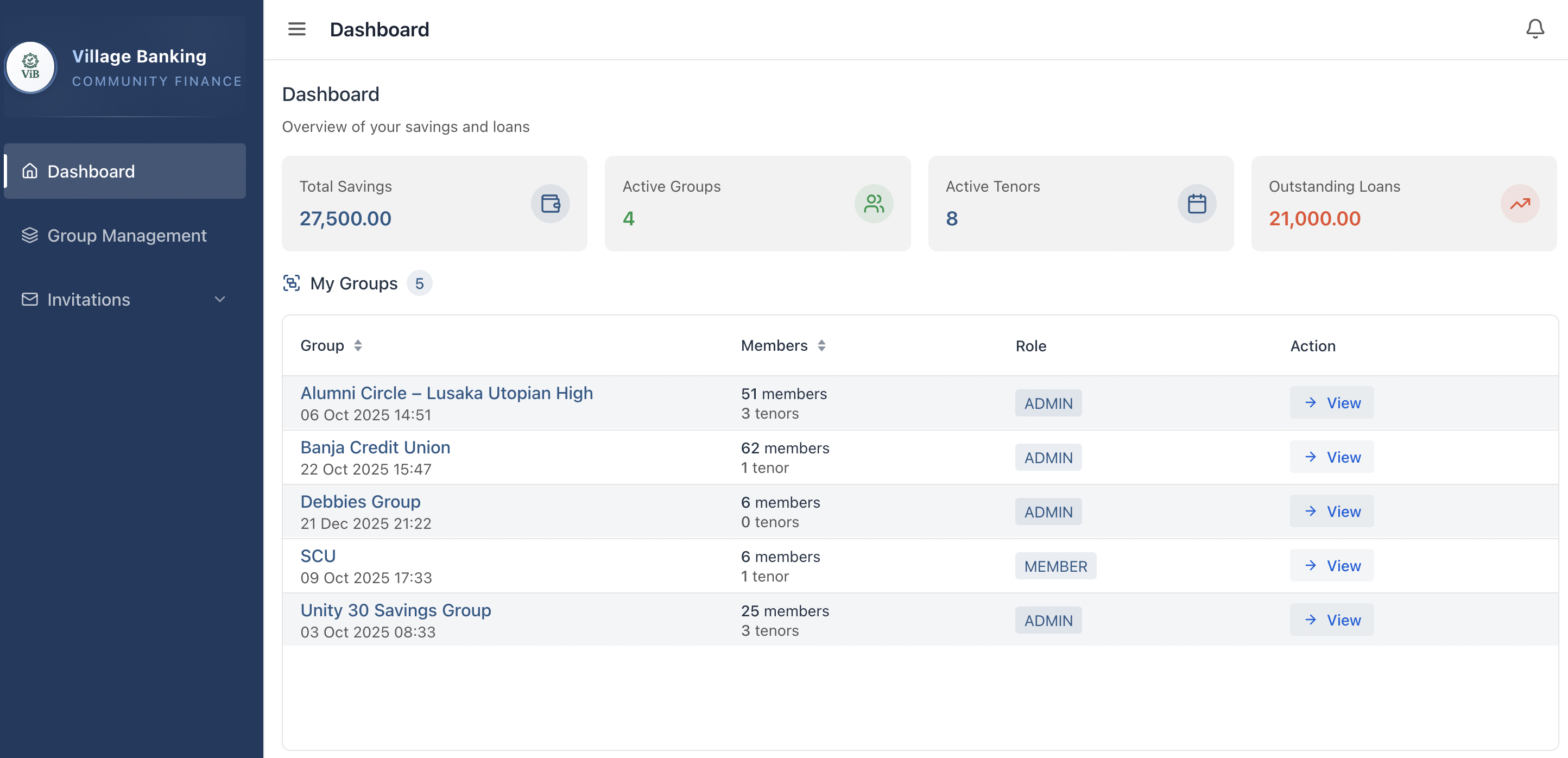Open Banja Credit Union group link

click(x=375, y=447)
